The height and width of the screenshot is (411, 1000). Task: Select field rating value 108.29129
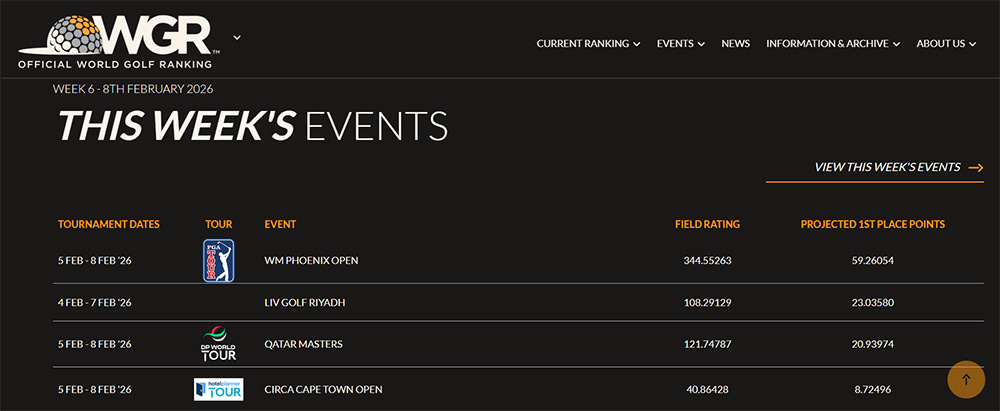click(707, 303)
